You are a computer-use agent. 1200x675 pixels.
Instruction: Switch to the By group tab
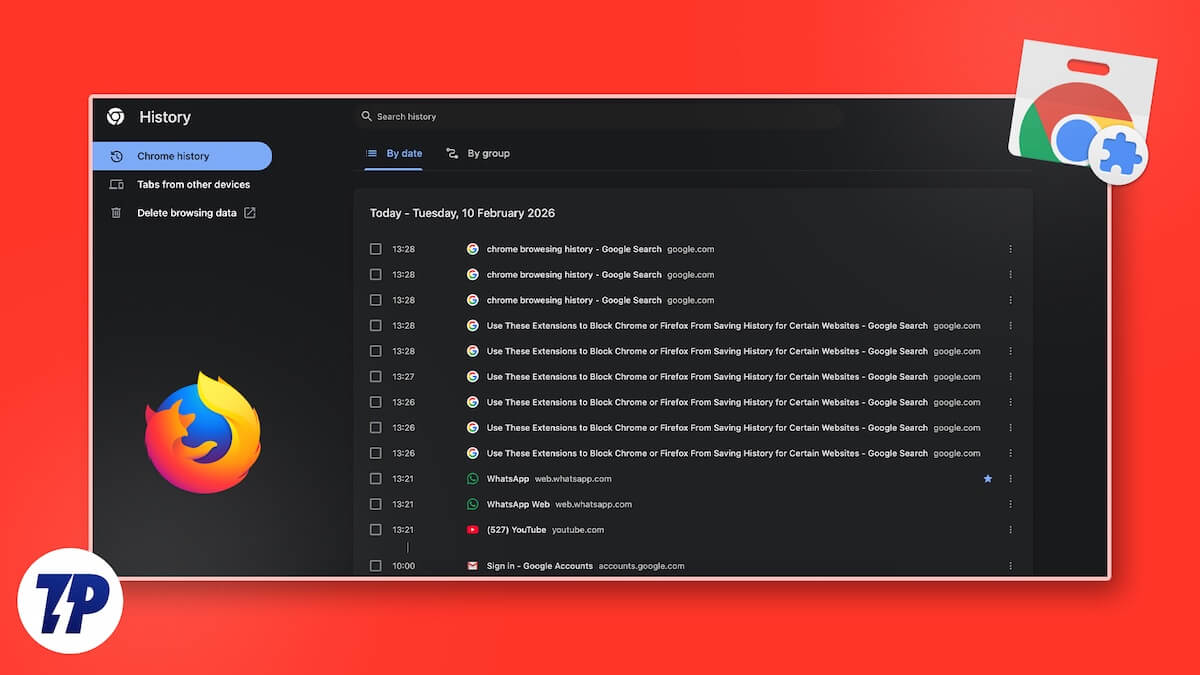coord(480,153)
